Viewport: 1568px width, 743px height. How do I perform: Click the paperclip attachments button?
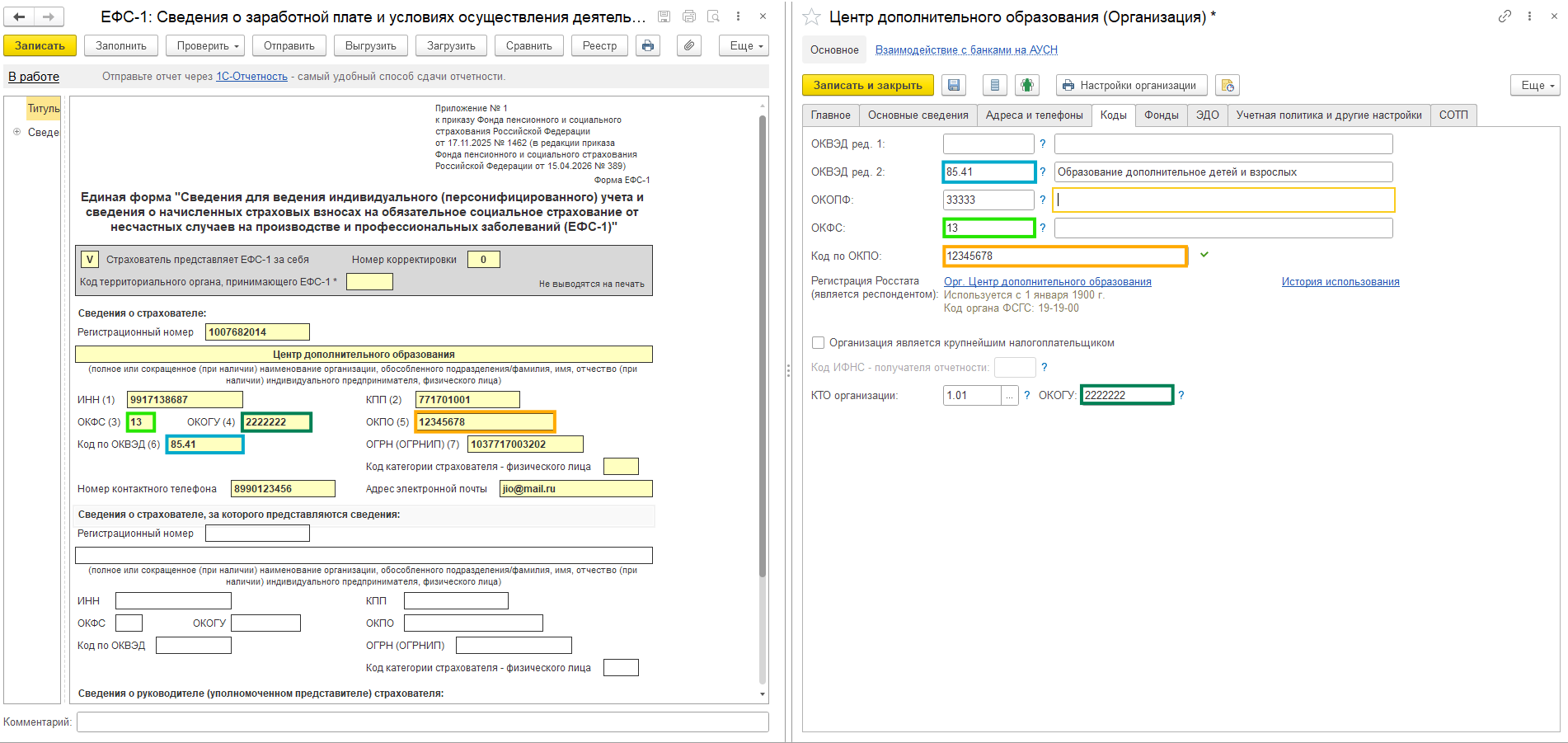[x=689, y=46]
